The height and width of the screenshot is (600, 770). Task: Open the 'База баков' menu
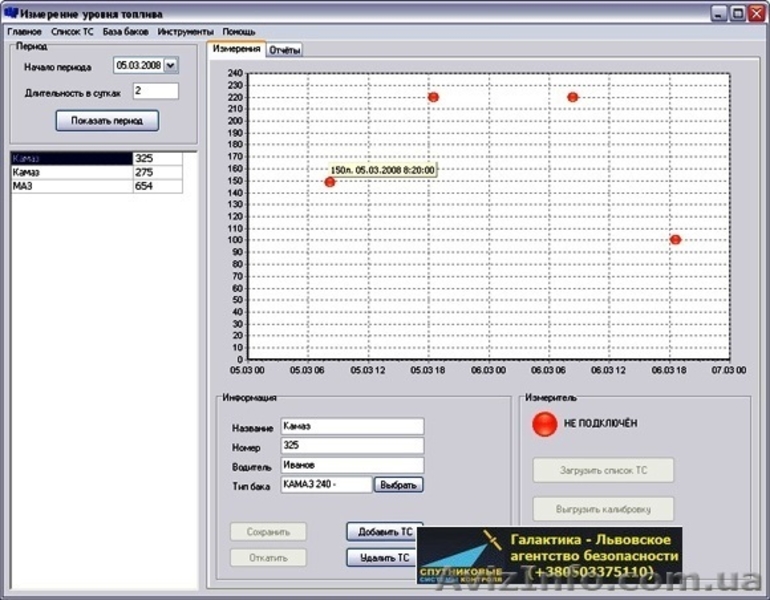click(125, 32)
